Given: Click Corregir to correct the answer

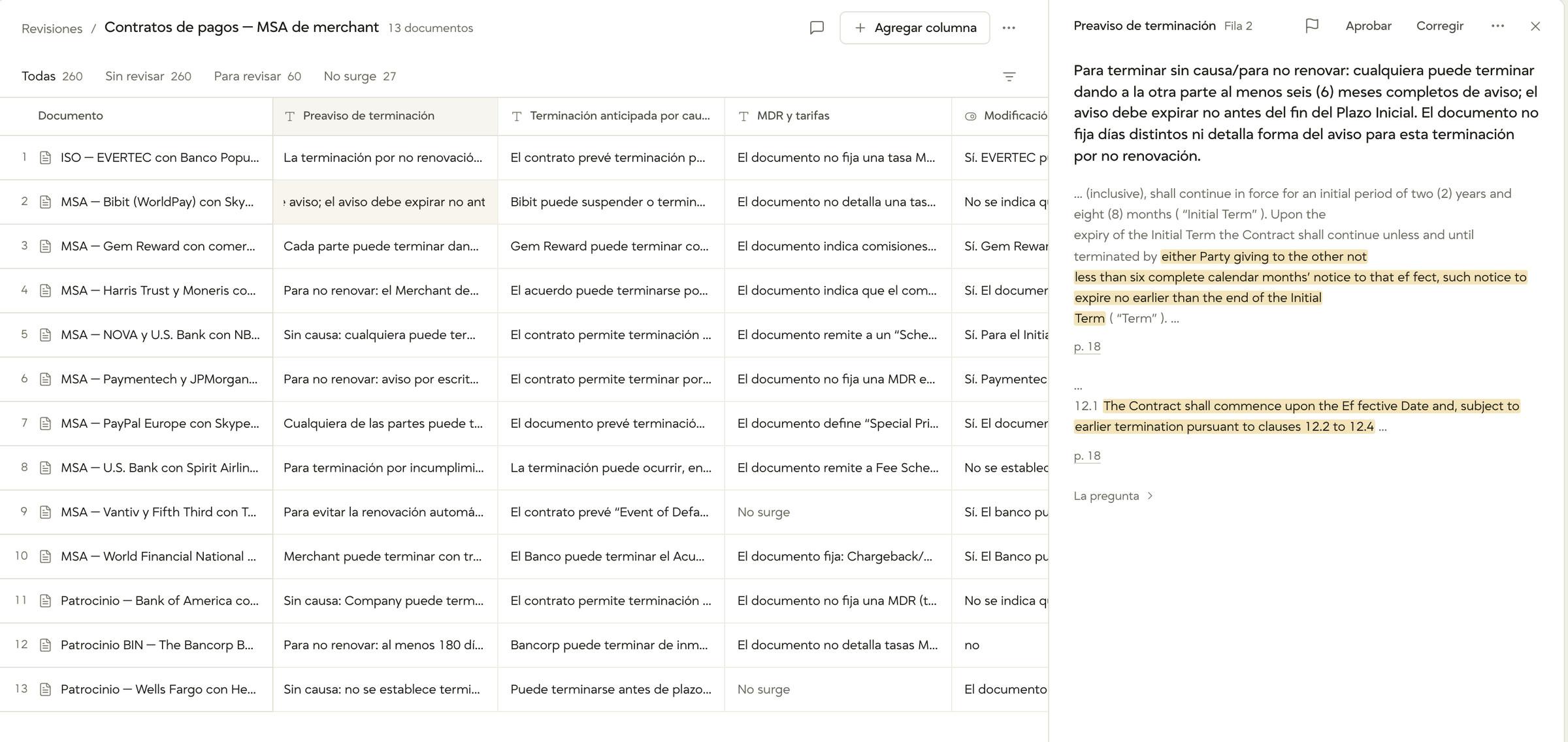Looking at the screenshot, I should pos(1439,26).
